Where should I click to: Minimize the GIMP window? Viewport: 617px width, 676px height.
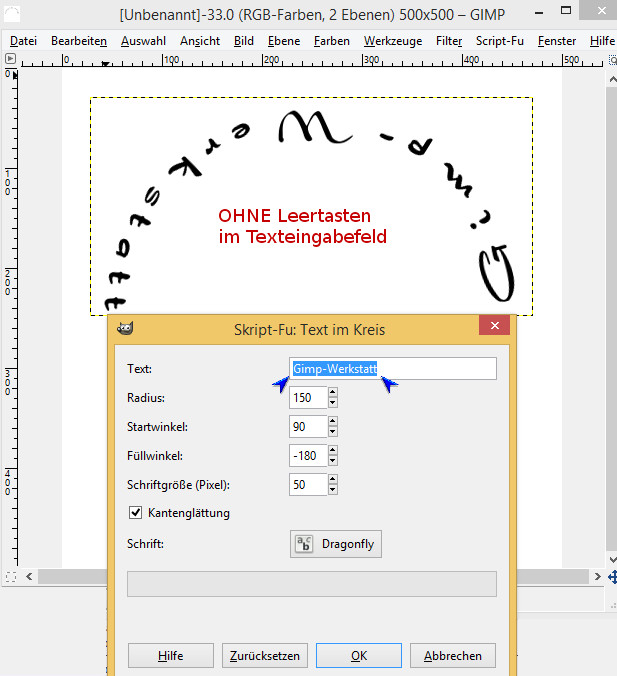click(x=539, y=13)
